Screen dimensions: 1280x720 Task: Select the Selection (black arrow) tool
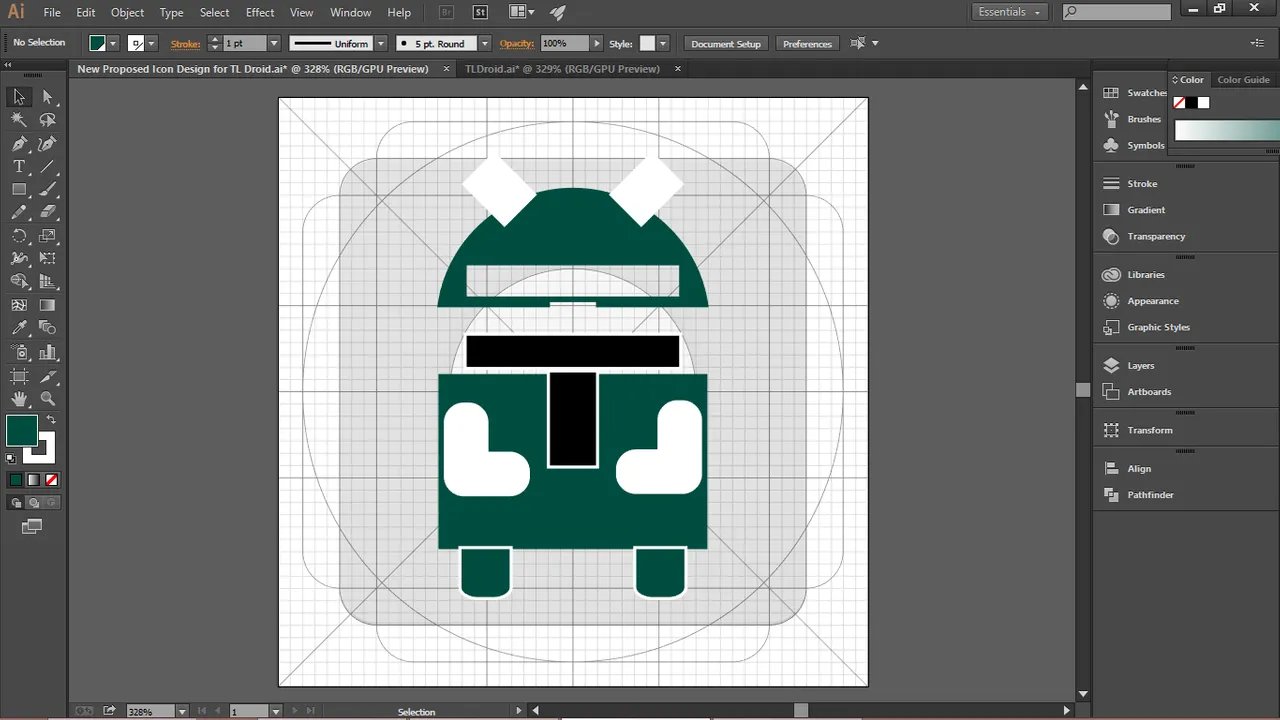(x=19, y=97)
